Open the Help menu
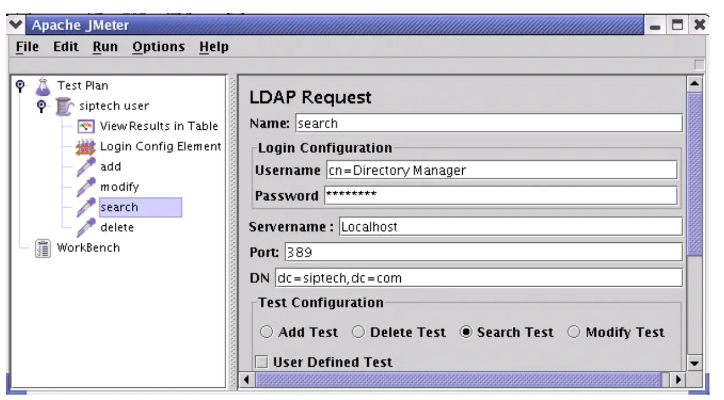Viewport: 724px width, 400px height. point(214,47)
